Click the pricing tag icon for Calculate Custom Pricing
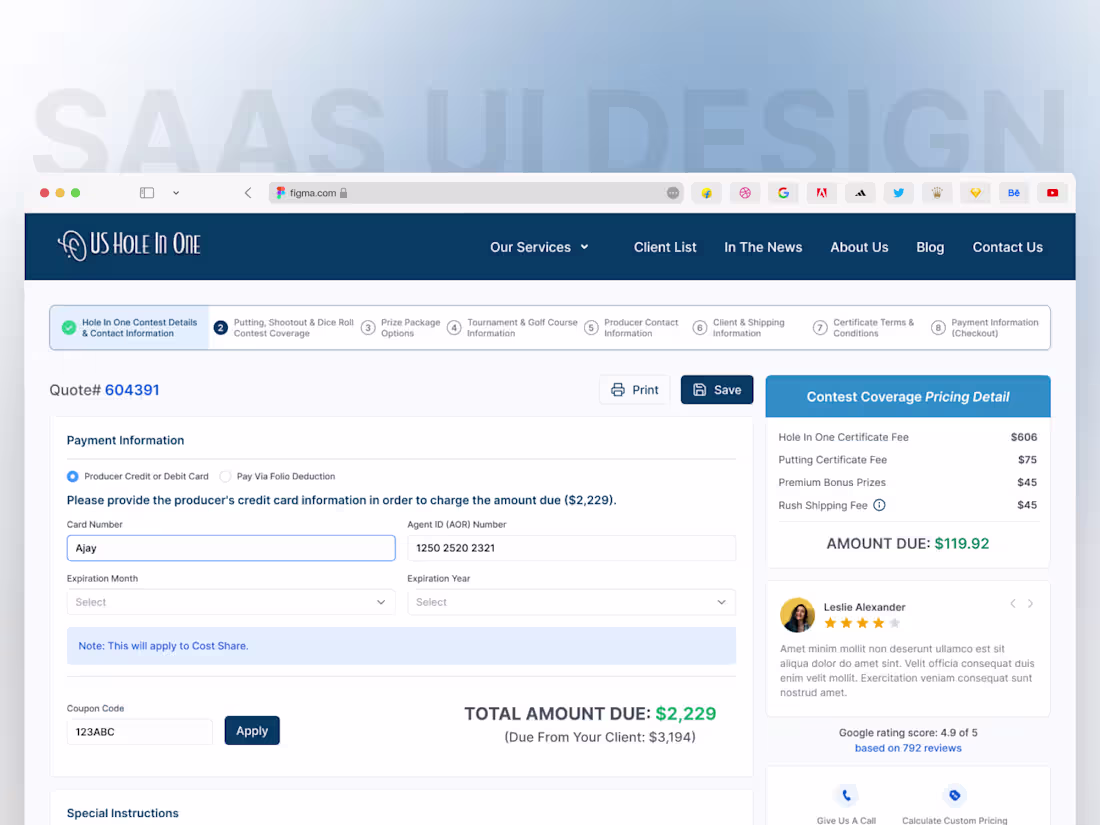 [x=954, y=793]
